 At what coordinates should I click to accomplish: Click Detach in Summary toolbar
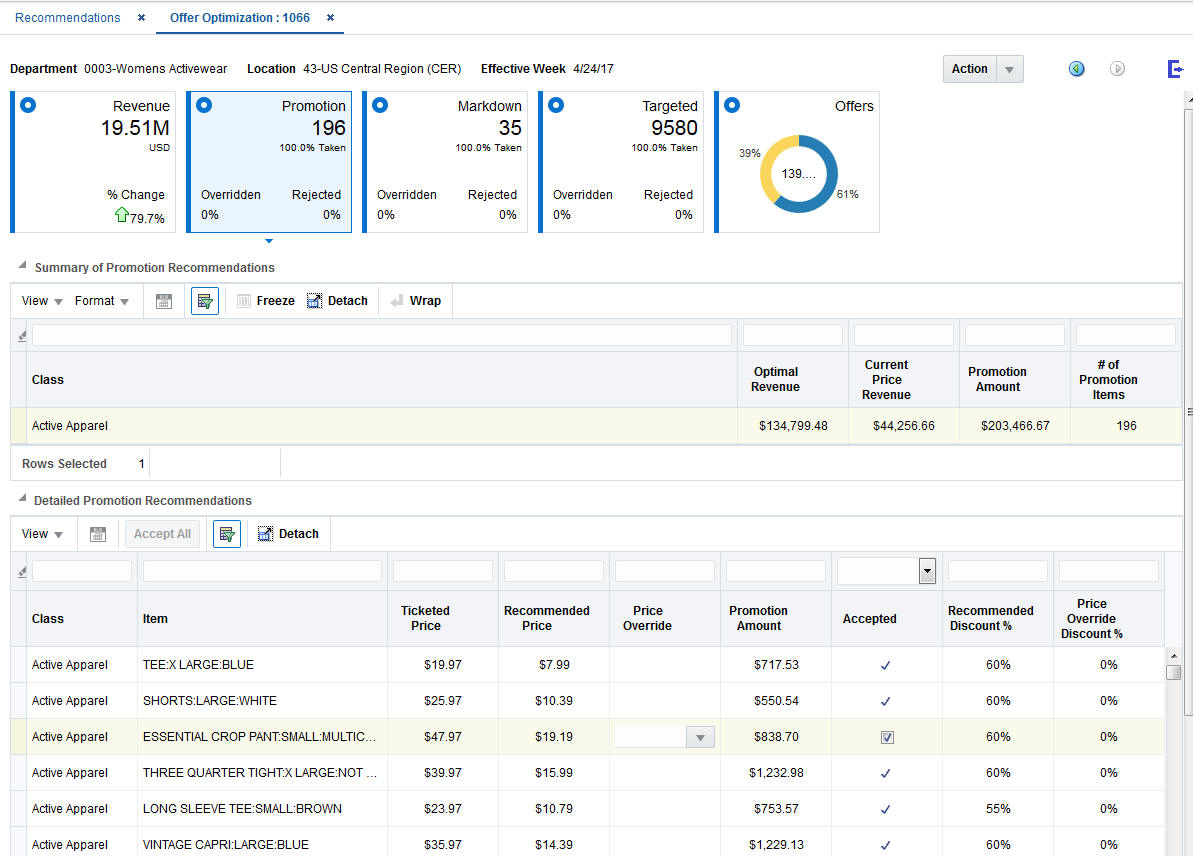(337, 301)
